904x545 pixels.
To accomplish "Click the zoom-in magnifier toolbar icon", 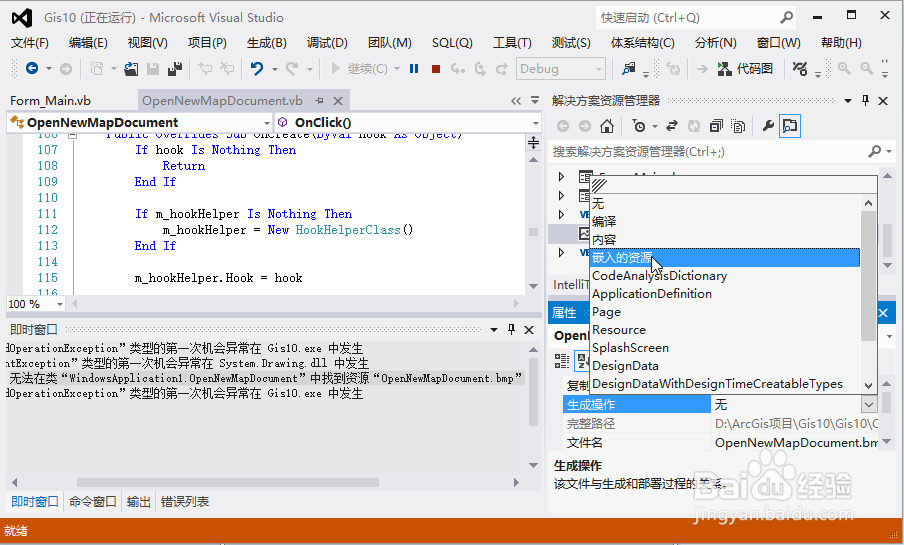I will (844, 69).
